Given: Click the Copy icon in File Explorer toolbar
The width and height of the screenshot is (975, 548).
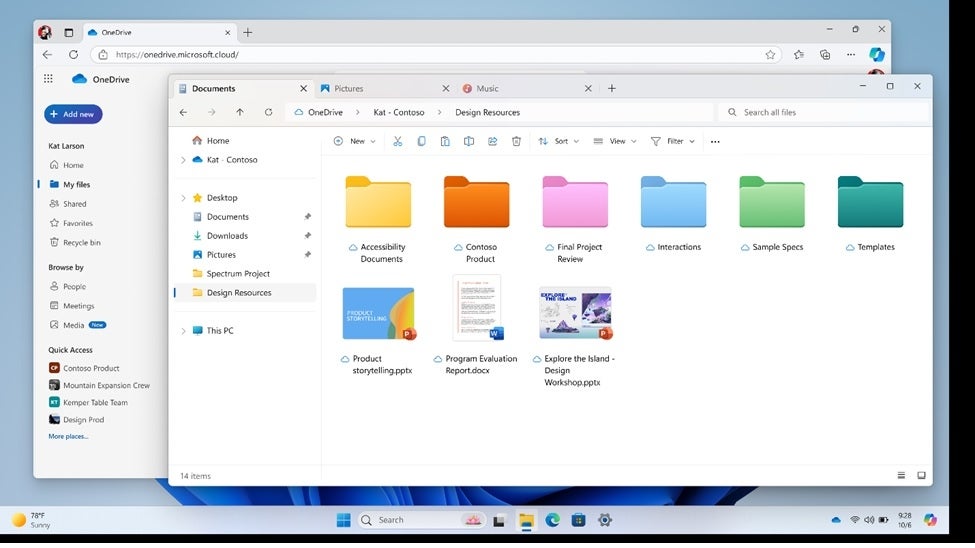Looking at the screenshot, I should (421, 141).
